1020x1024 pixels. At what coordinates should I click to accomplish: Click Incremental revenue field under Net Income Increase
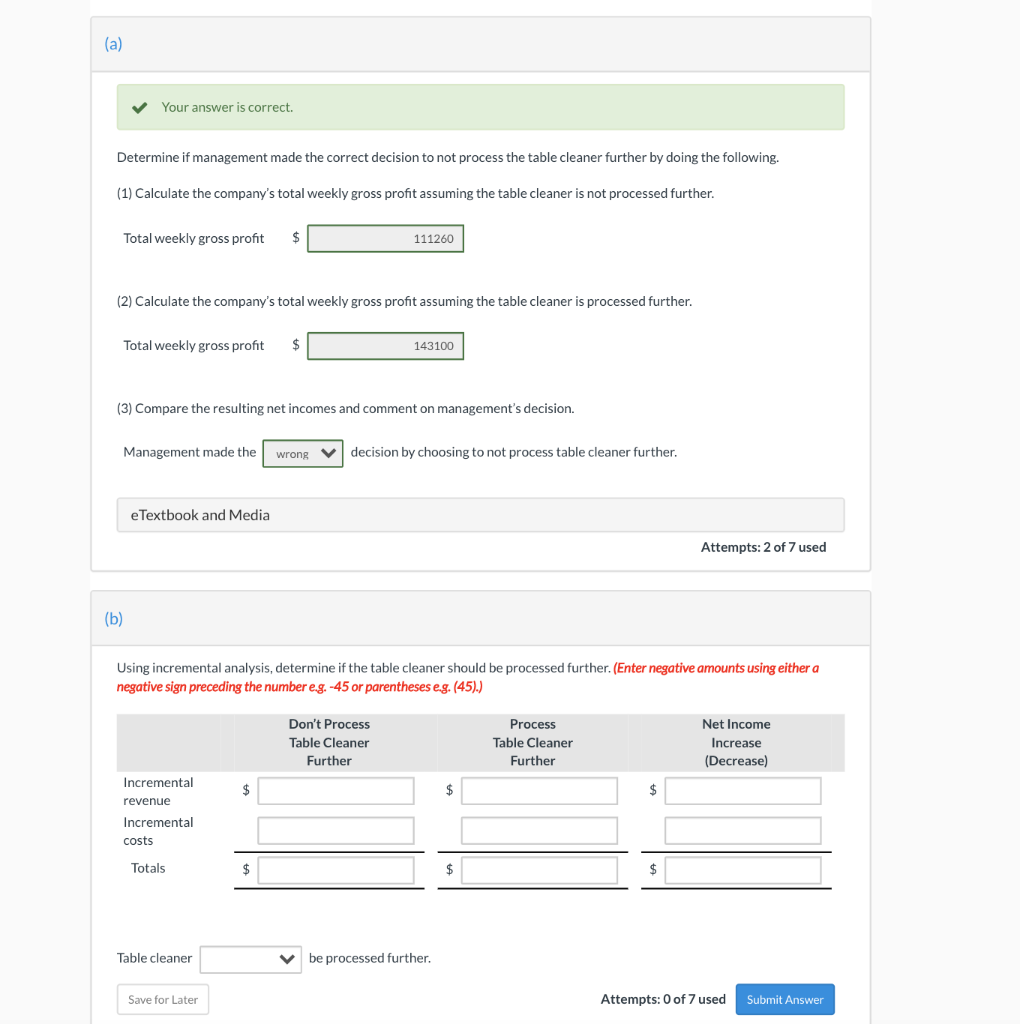pyautogui.click(x=743, y=791)
